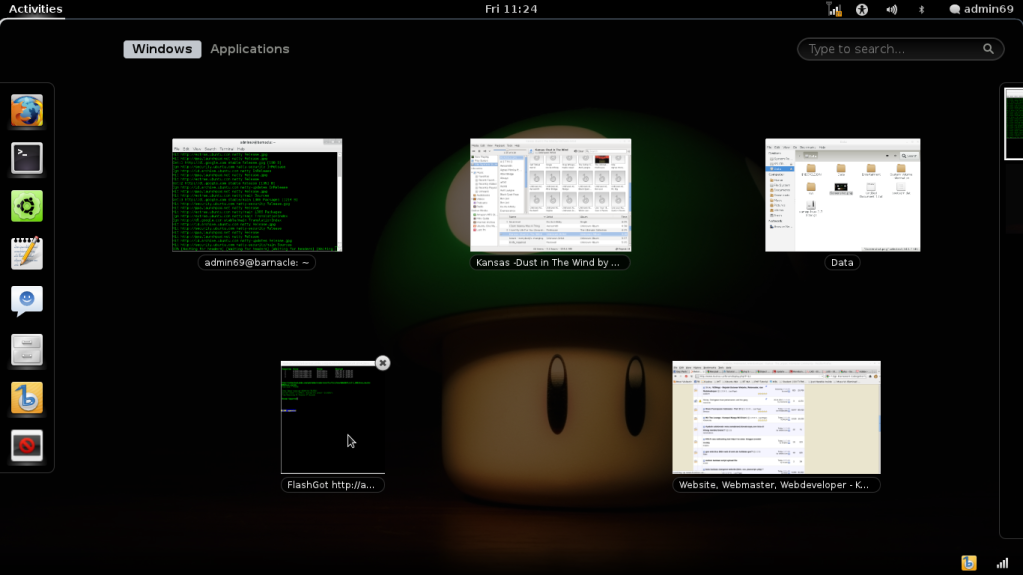This screenshot has width=1023, height=575.
Task: Launch Terminal from the dash
Action: pos(27,158)
